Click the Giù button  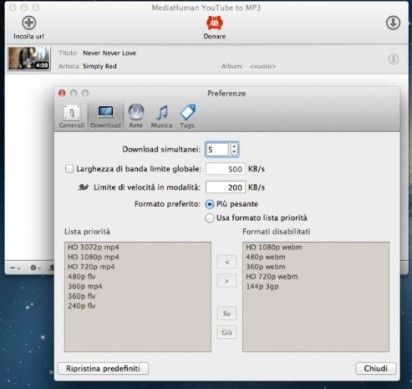coord(227,332)
